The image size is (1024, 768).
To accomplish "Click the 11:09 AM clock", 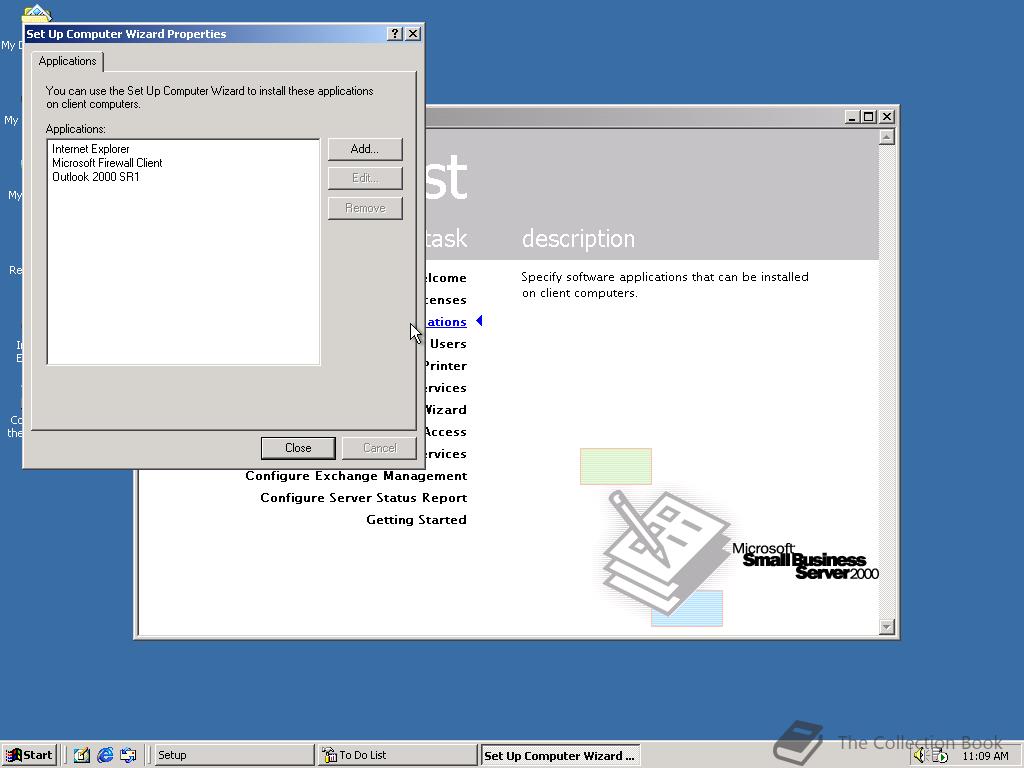I will point(985,756).
